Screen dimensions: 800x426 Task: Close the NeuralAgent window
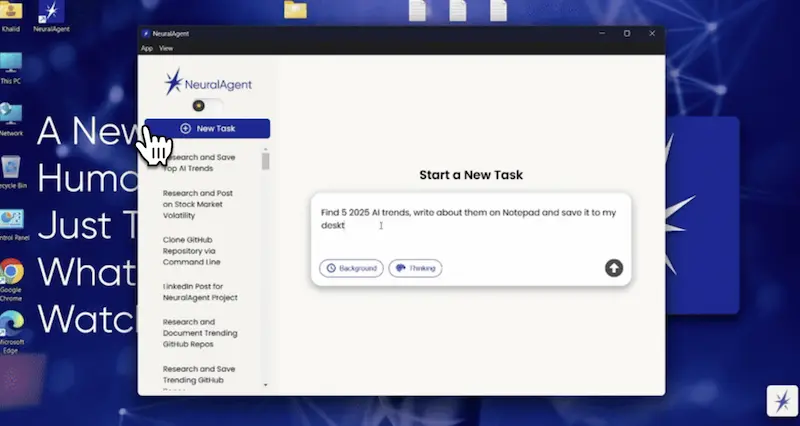tap(652, 33)
